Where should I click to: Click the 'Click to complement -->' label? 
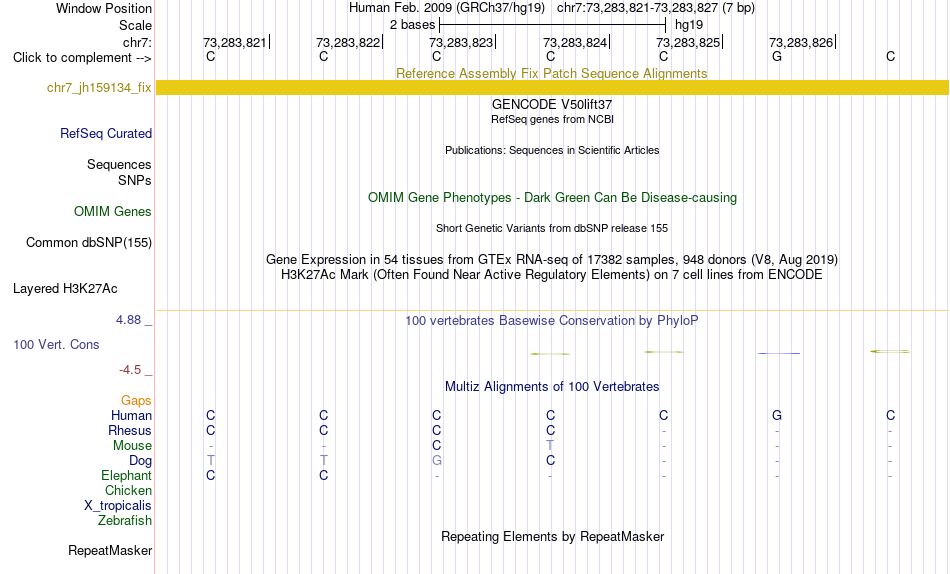82,58
